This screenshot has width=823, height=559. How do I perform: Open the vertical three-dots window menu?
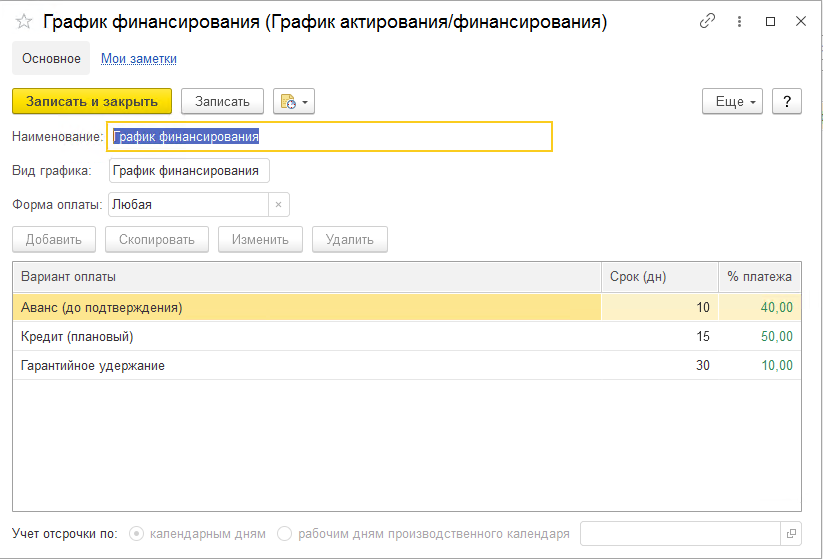click(739, 21)
